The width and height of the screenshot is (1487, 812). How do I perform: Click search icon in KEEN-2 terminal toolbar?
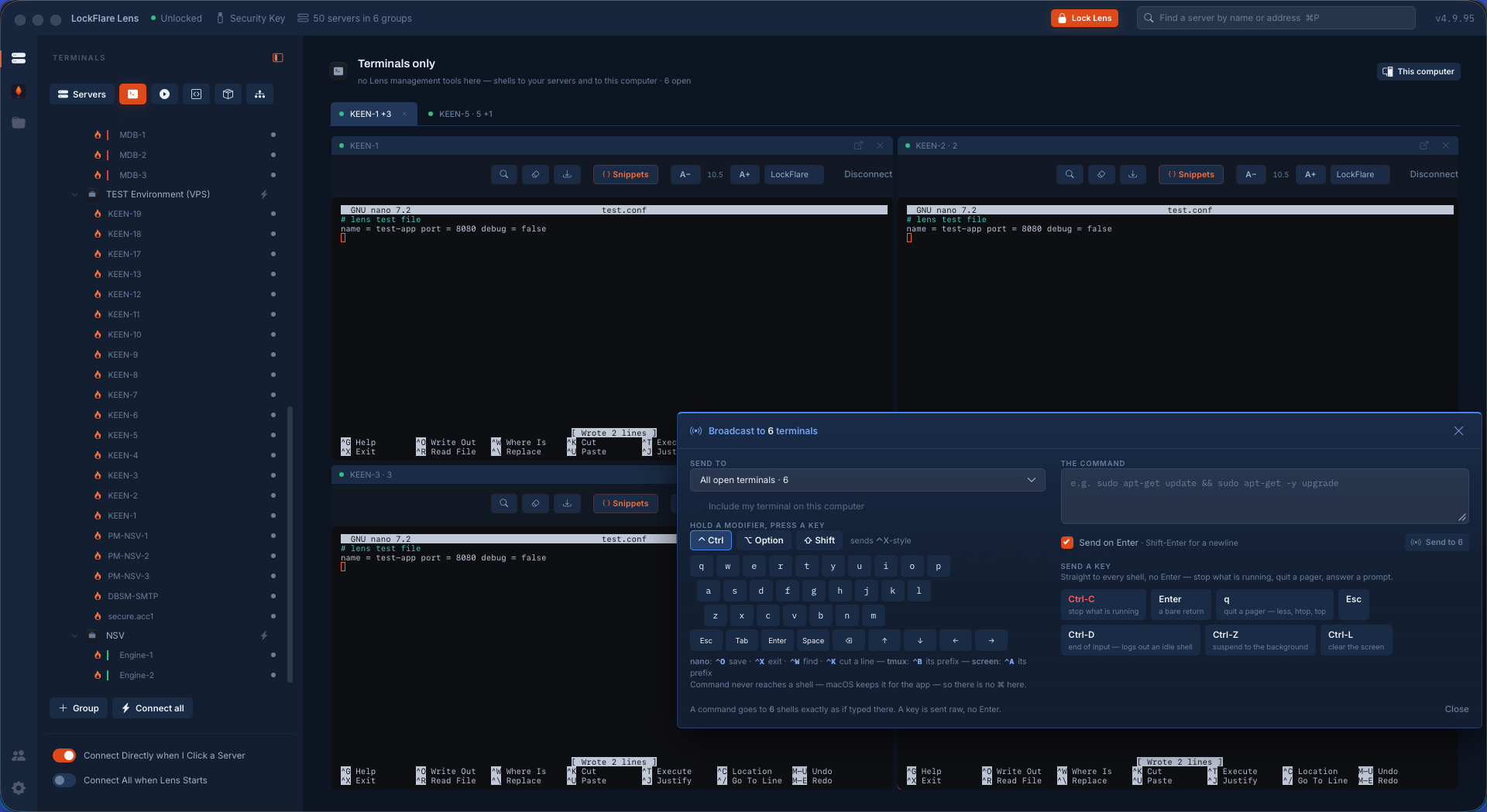pyautogui.click(x=1070, y=175)
